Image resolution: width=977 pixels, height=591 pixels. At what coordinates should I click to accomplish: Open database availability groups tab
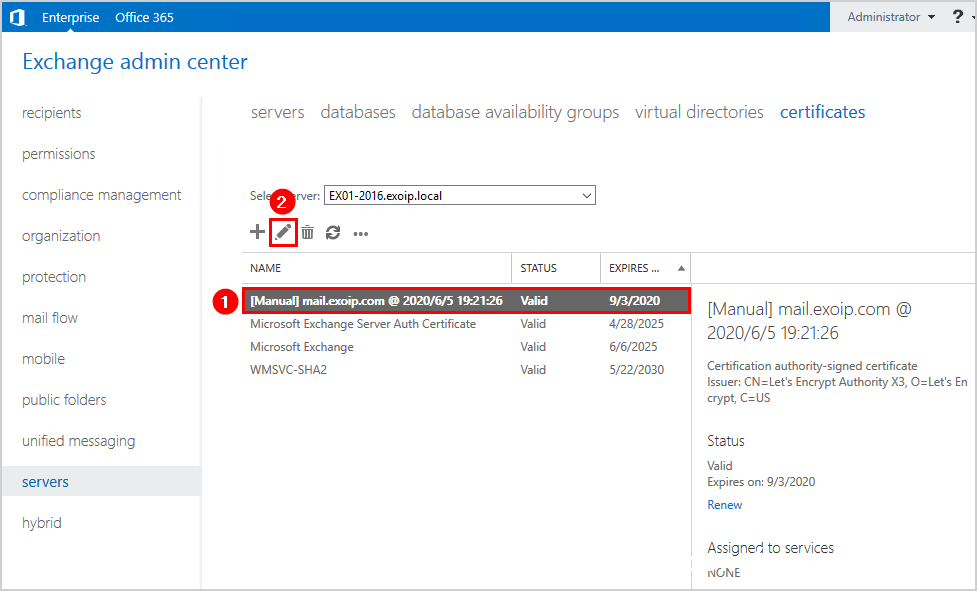point(515,112)
